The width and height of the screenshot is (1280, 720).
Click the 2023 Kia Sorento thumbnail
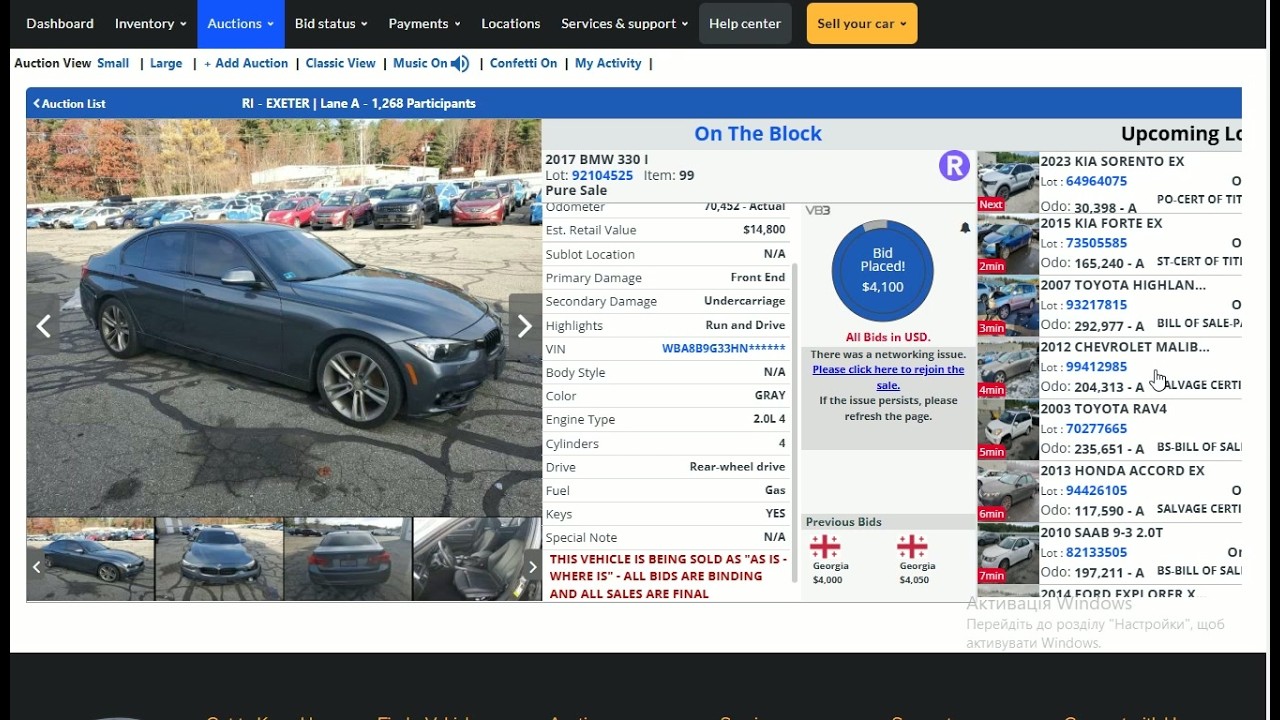tap(1008, 182)
